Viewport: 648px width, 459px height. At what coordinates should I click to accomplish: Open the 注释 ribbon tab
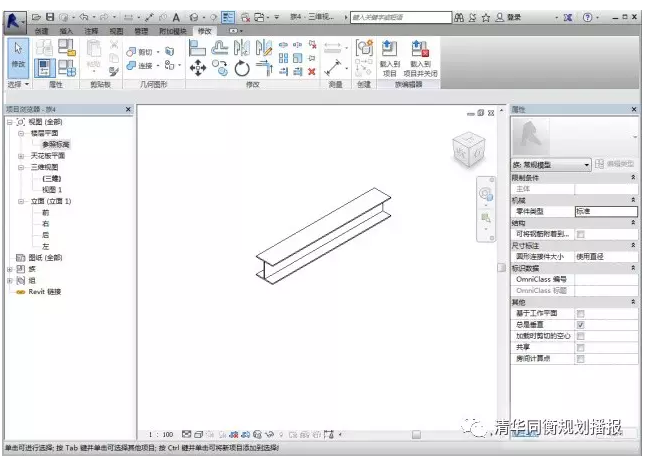tap(91, 31)
